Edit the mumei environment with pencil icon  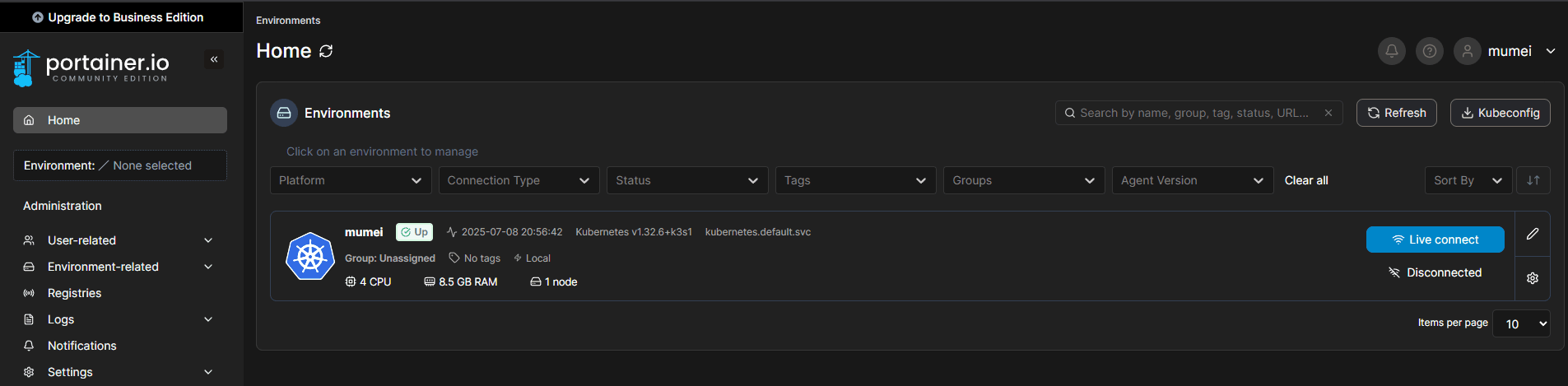1533,234
